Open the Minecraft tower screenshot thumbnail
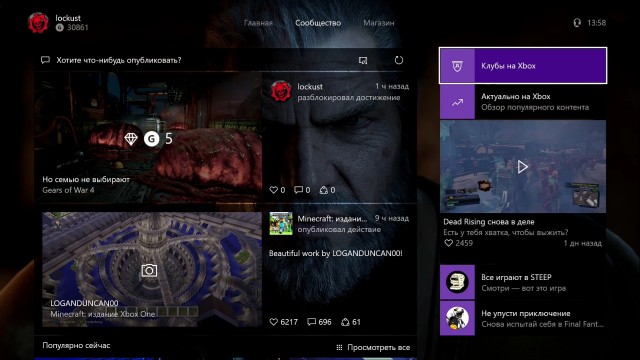The width and height of the screenshot is (640, 360). point(152,269)
